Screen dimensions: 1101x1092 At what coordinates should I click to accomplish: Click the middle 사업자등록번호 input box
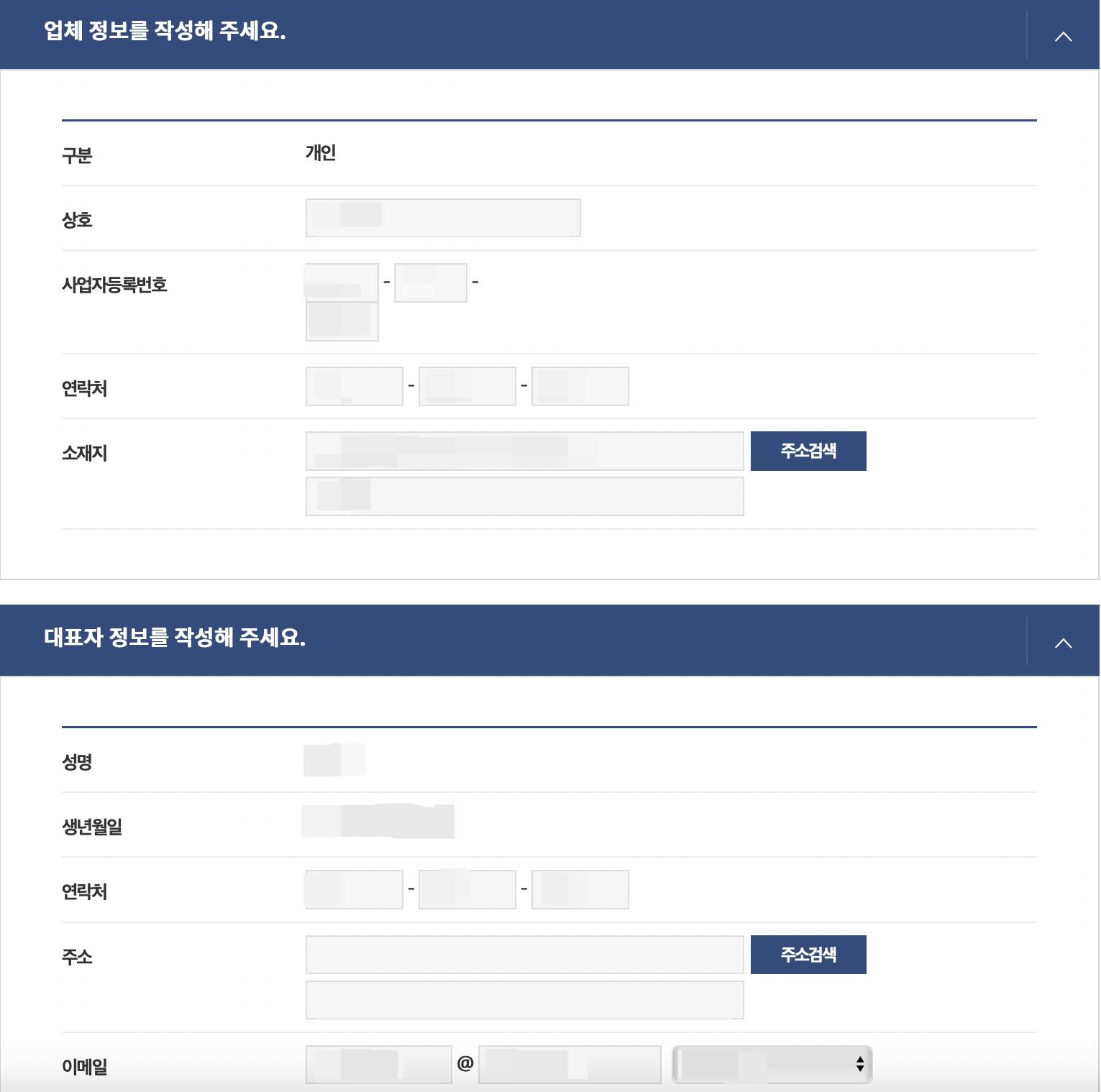pos(430,282)
